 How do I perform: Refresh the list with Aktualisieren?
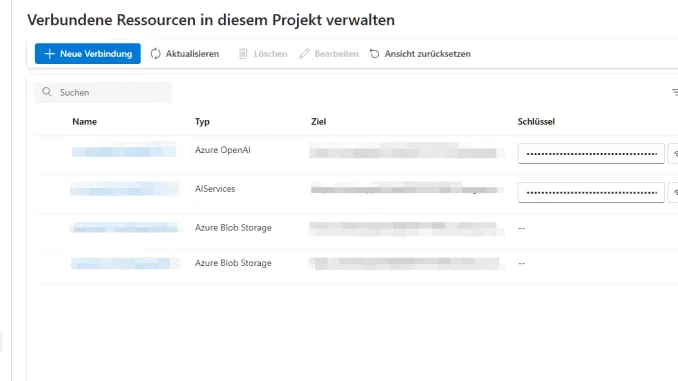click(x=185, y=54)
